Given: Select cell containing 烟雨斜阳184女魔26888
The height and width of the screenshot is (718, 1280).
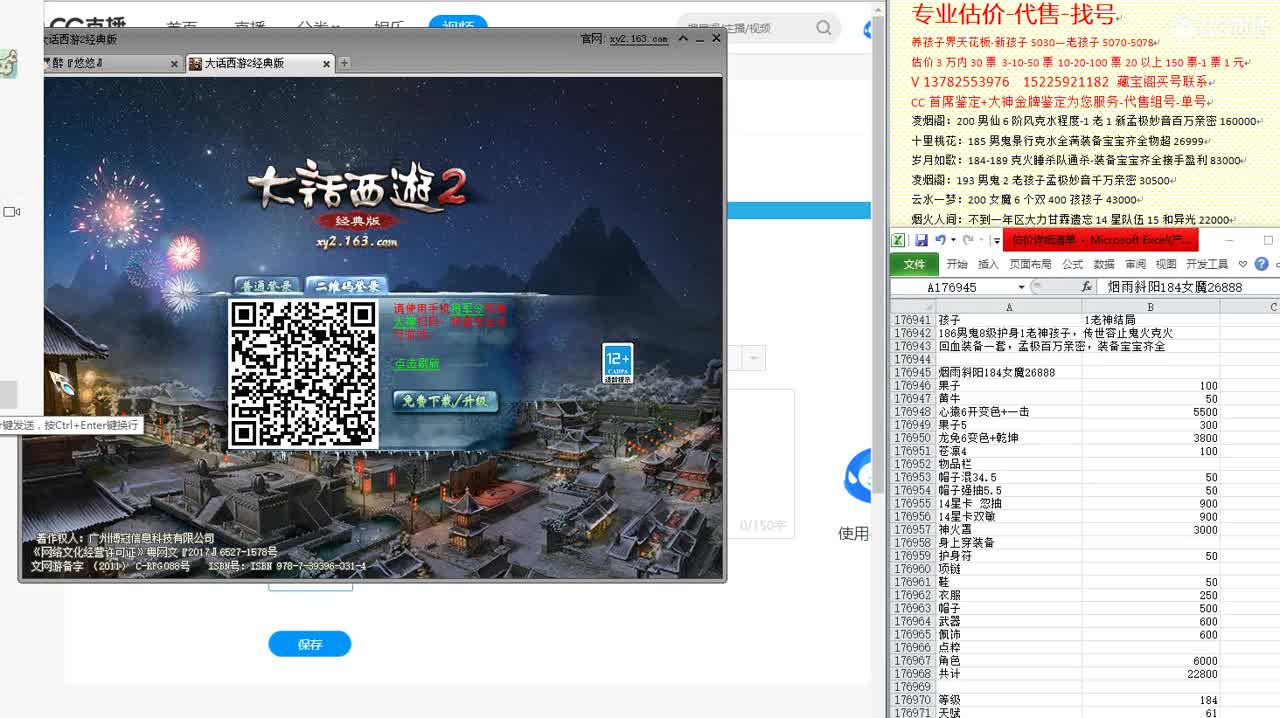Looking at the screenshot, I should (1008, 373).
